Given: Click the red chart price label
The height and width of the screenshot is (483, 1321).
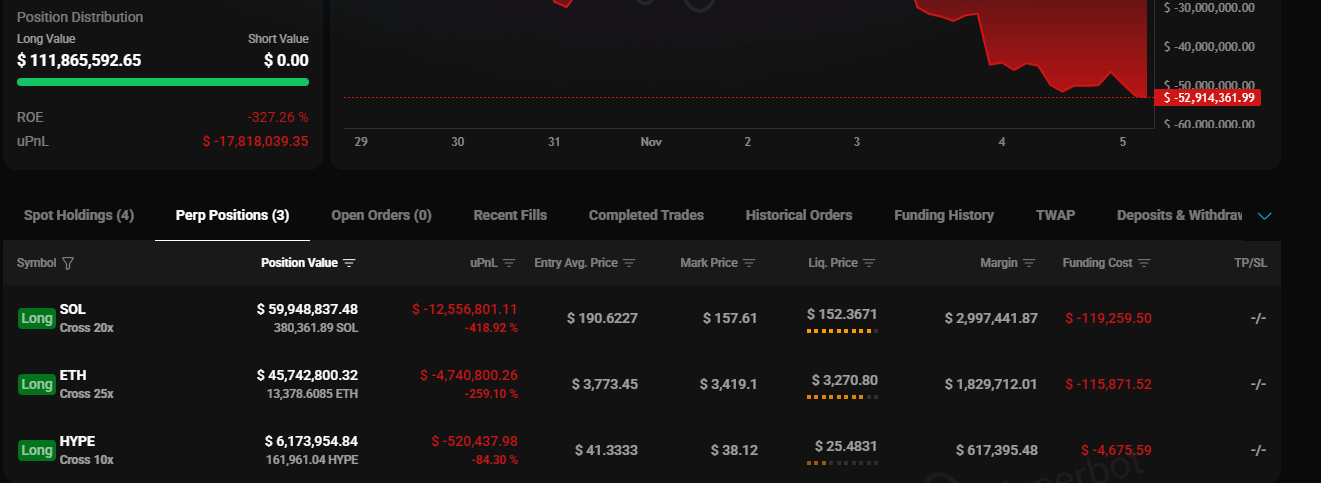Looking at the screenshot, I should click(1207, 97).
